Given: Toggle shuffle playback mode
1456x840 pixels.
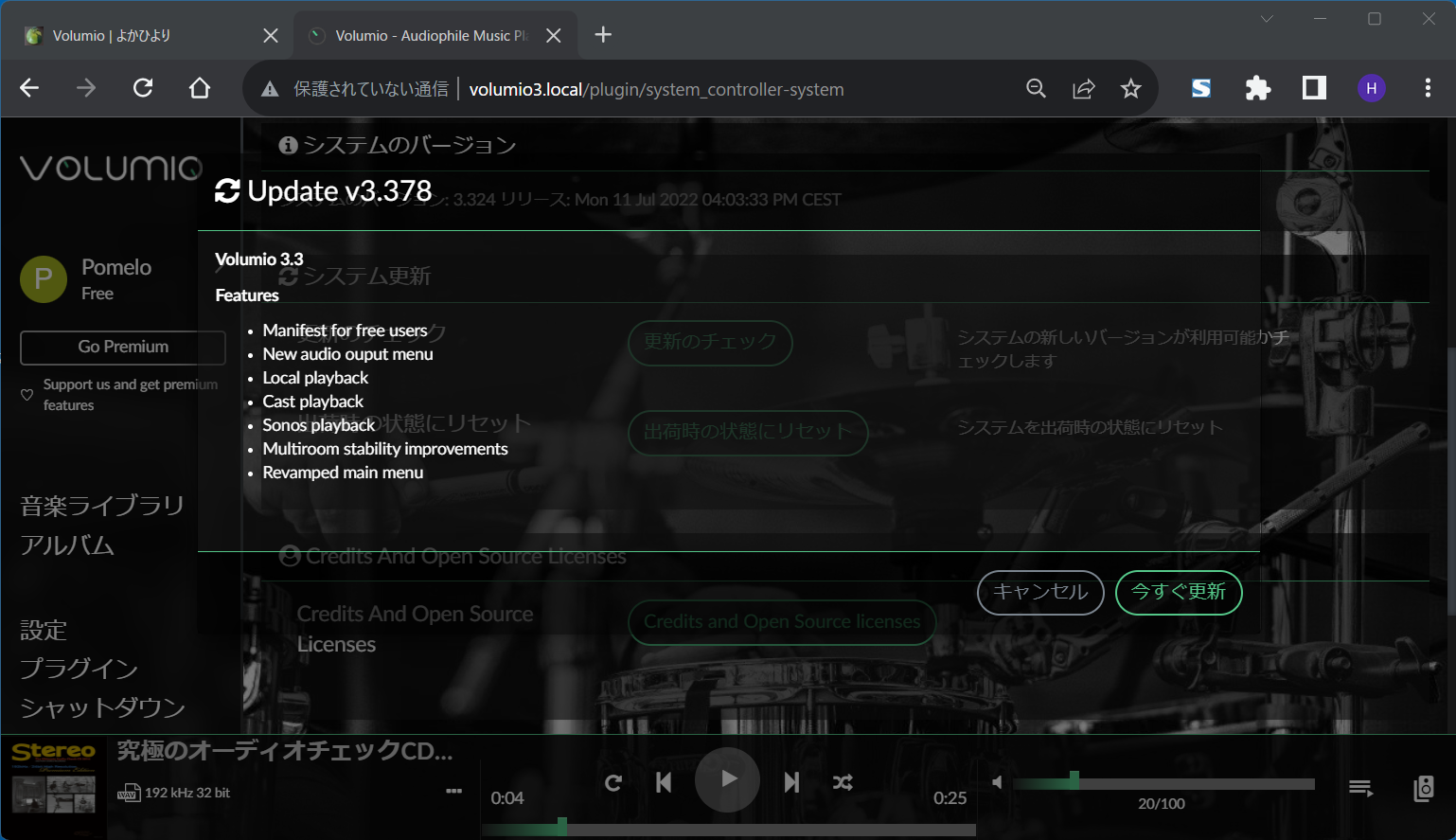Looking at the screenshot, I should (843, 781).
